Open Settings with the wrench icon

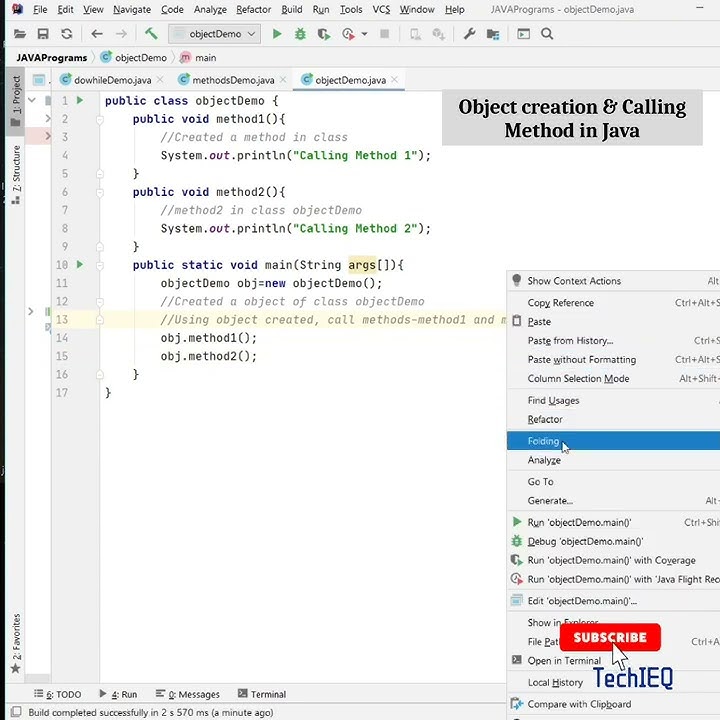(x=469, y=34)
